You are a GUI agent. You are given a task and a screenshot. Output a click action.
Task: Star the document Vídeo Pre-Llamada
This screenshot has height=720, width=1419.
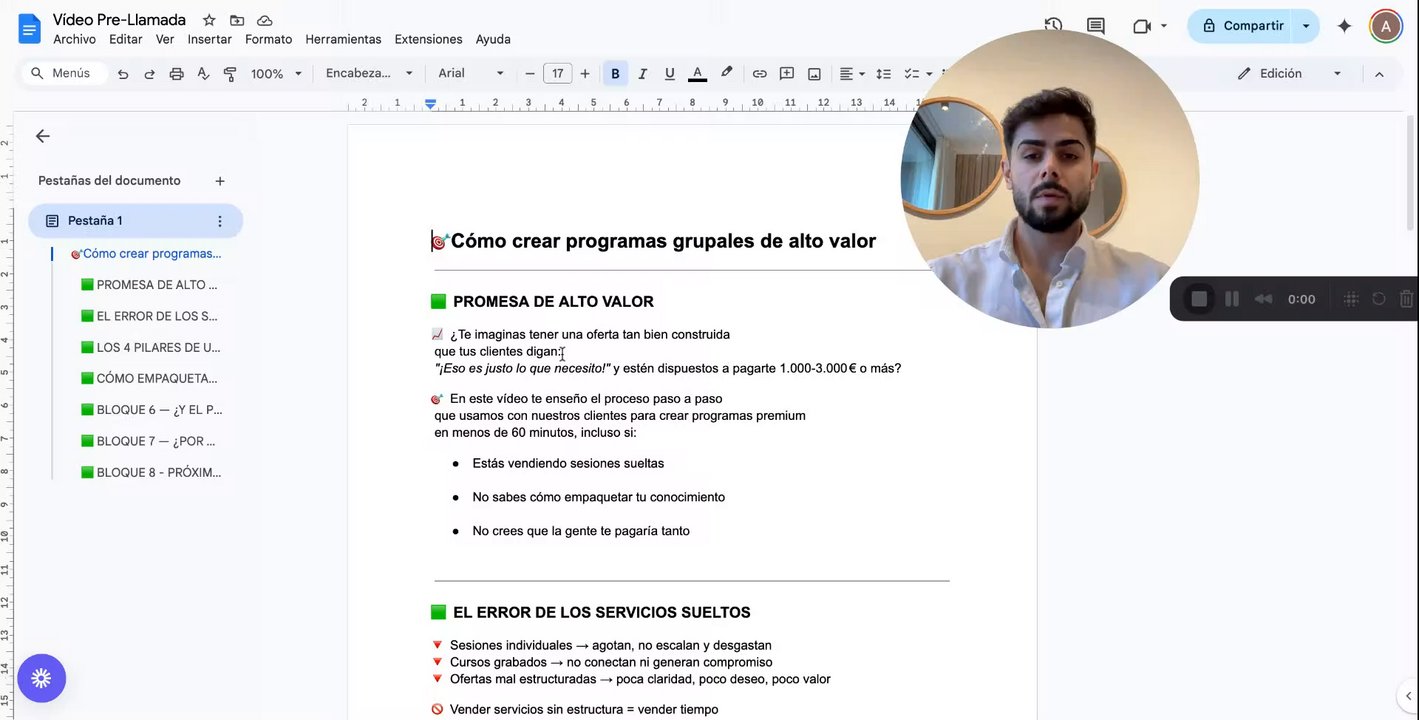[209, 20]
